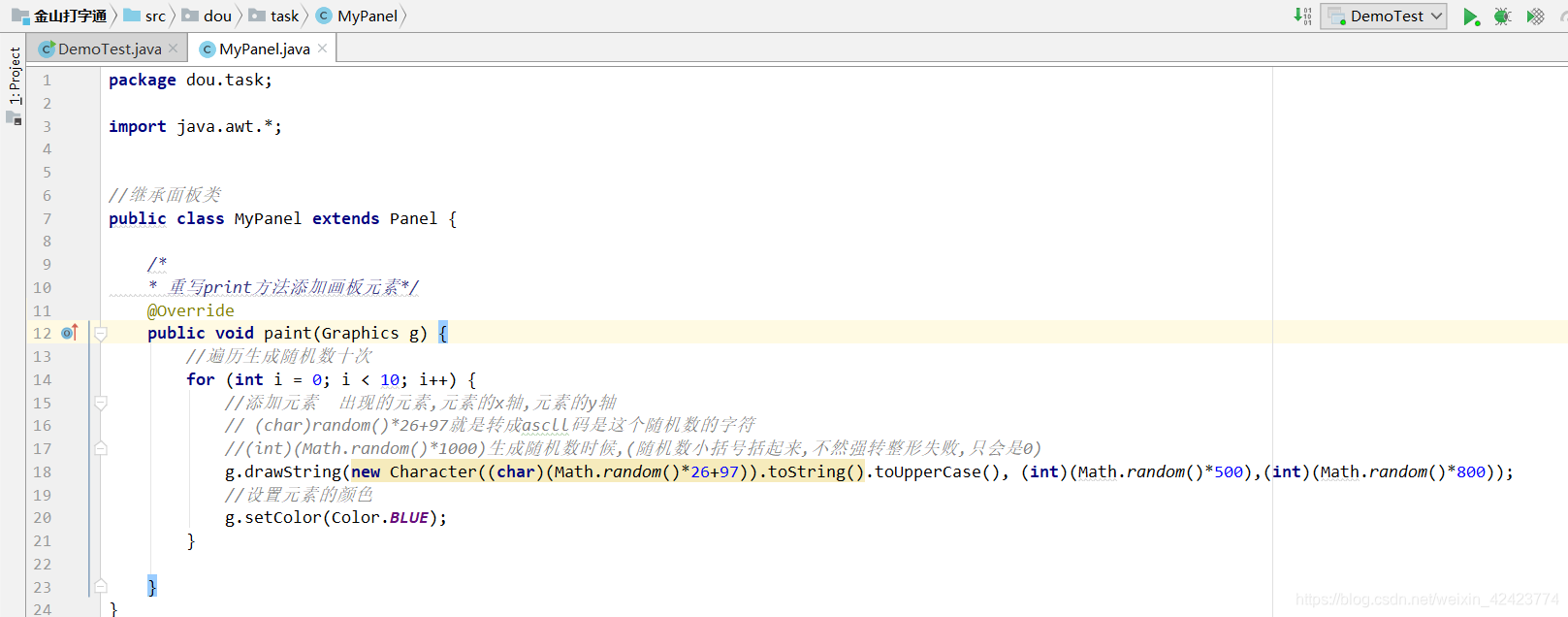Click on 'import java.awt.*;' statement
The height and width of the screenshot is (617, 1568).
(195, 126)
